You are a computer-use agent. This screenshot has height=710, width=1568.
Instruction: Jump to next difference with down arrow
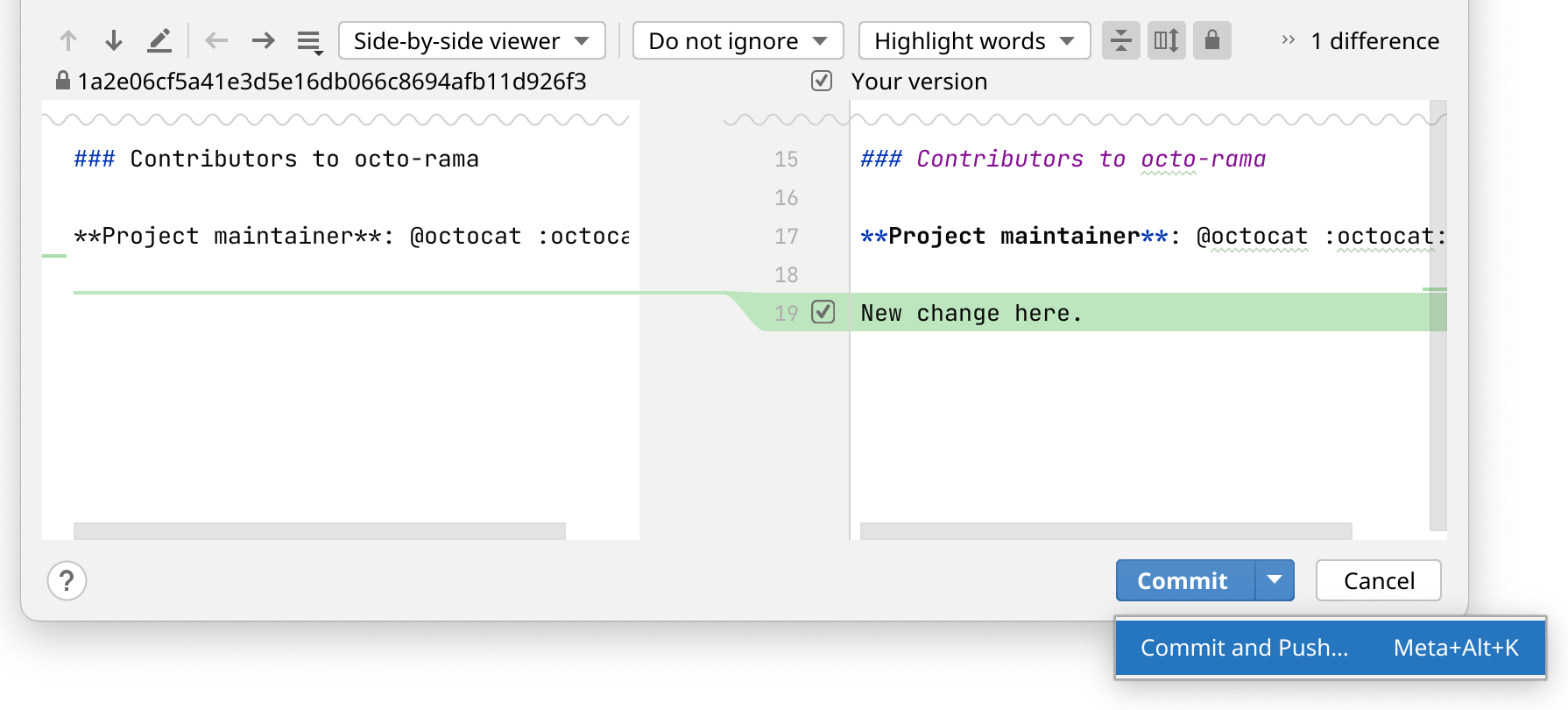[x=114, y=40]
